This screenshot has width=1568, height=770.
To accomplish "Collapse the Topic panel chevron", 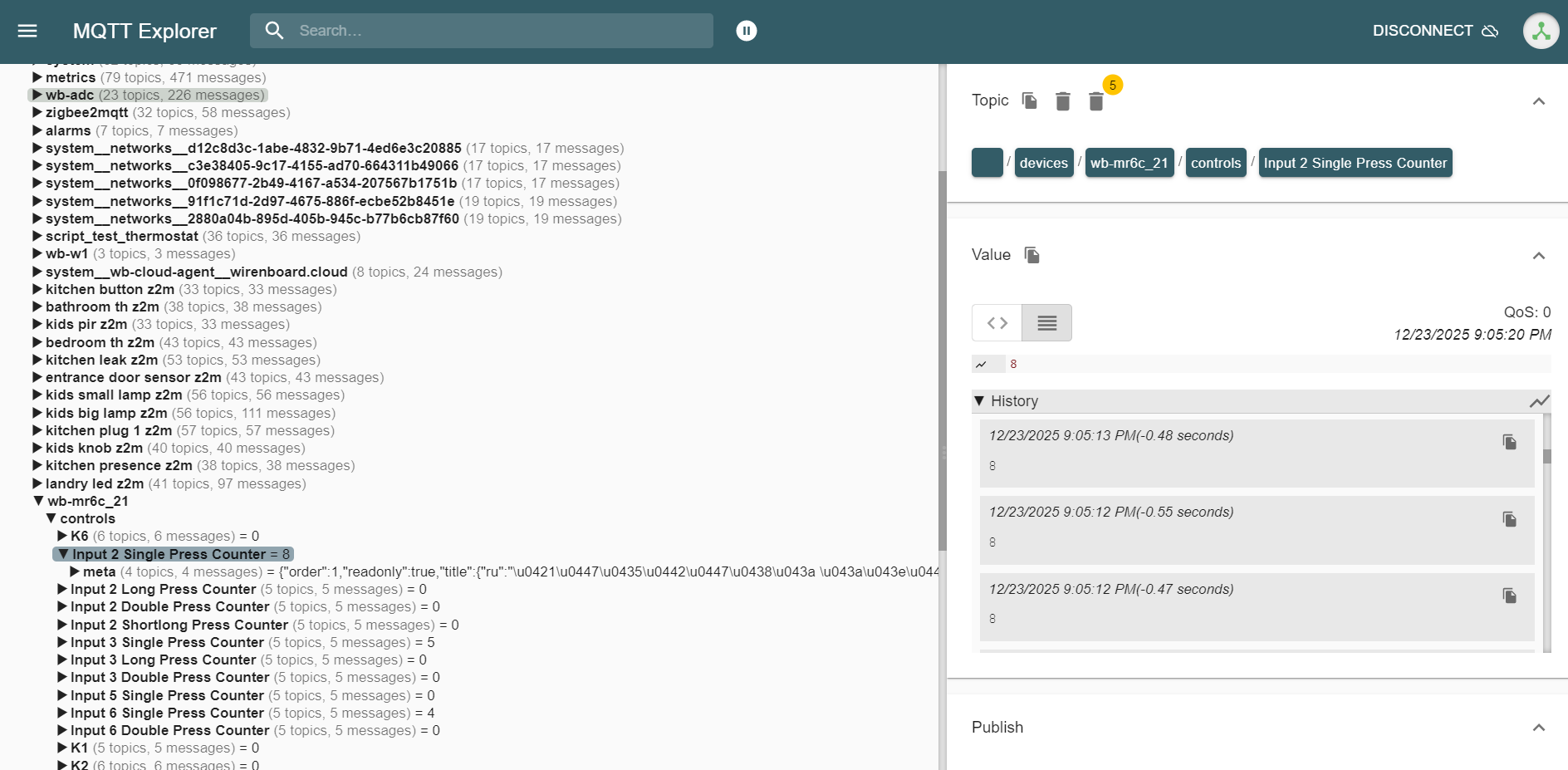I will (1538, 101).
